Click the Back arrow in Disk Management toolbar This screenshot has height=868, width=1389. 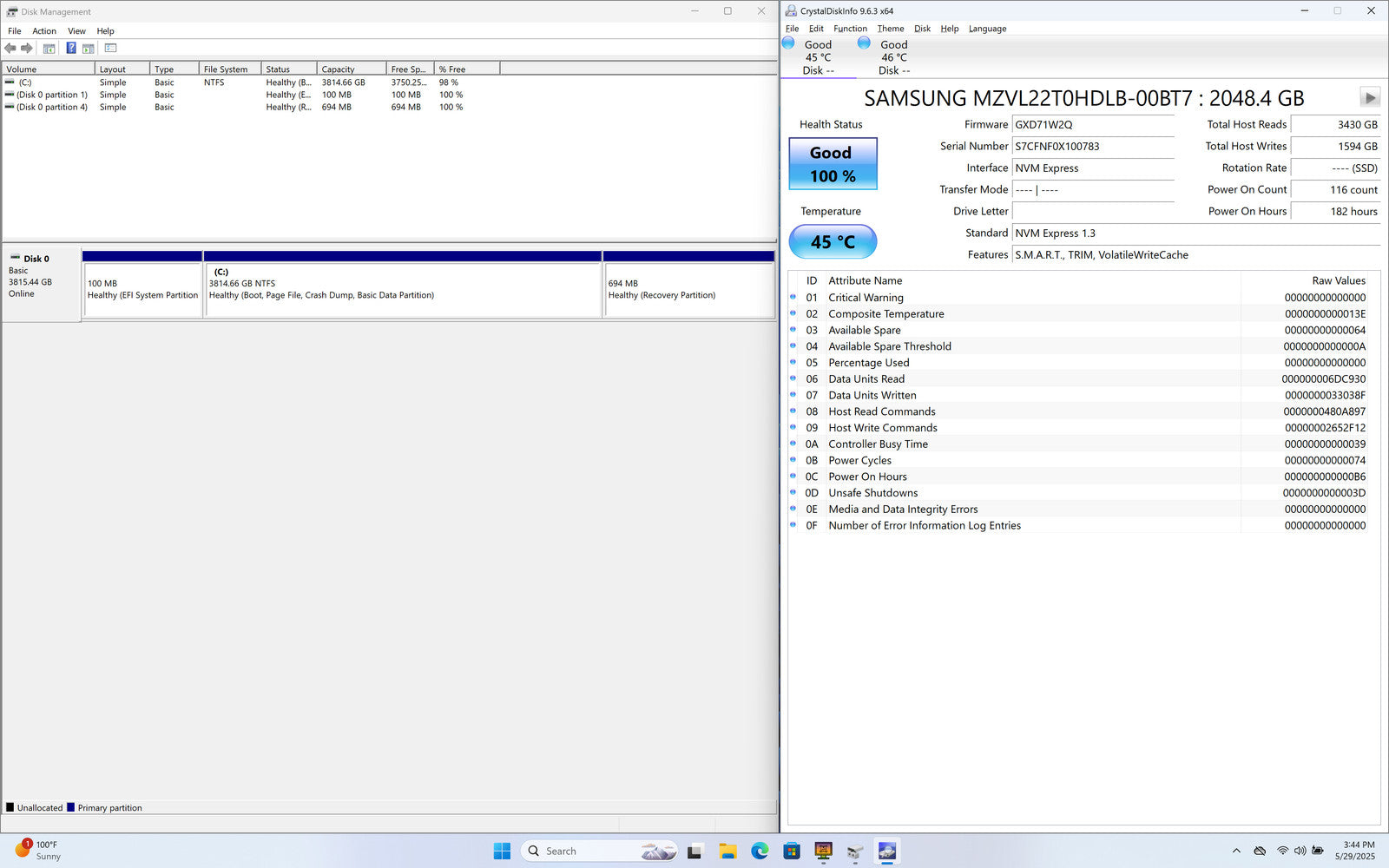click(x=10, y=49)
